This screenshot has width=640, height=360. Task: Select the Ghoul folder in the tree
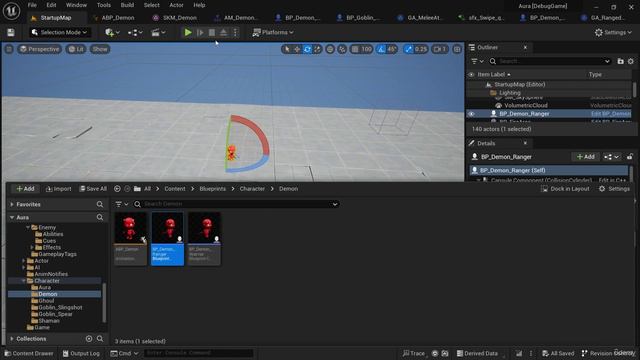[x=46, y=301]
